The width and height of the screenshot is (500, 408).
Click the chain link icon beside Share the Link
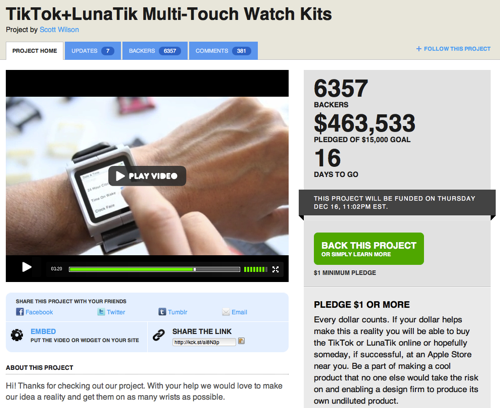159,335
